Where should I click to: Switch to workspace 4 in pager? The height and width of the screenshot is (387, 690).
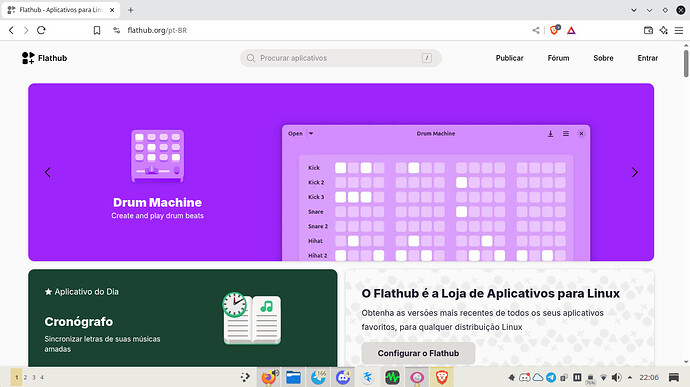click(42, 377)
